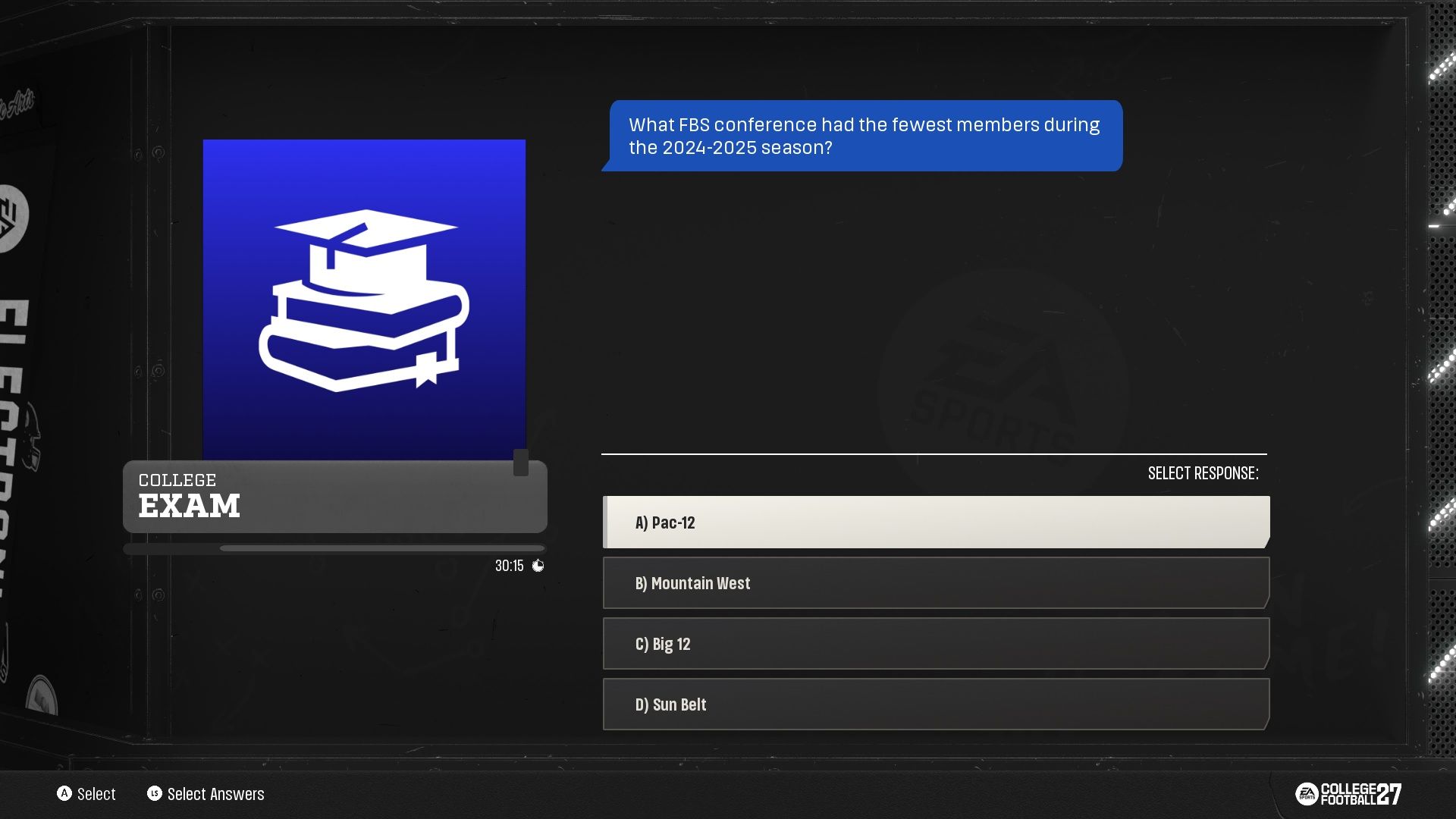Click the Select Answers label
The height and width of the screenshot is (819, 1456).
pos(215,794)
